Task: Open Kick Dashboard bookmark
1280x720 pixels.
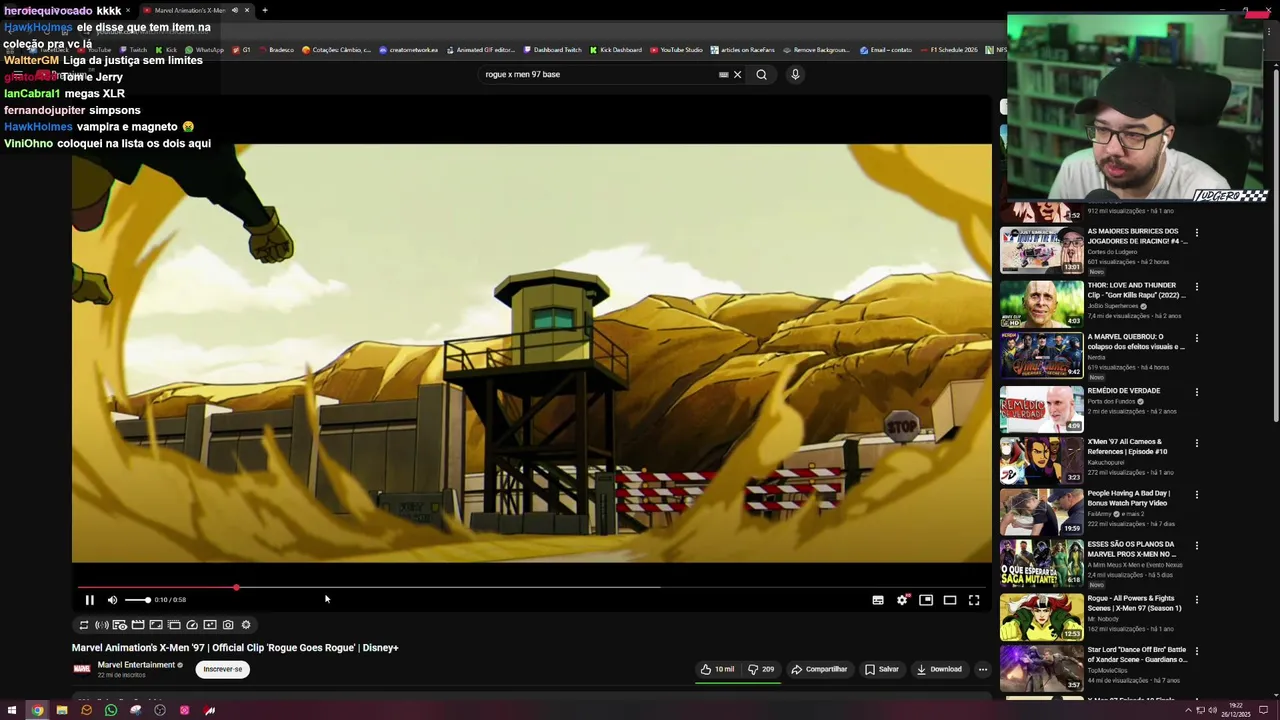Action: pyautogui.click(x=615, y=49)
